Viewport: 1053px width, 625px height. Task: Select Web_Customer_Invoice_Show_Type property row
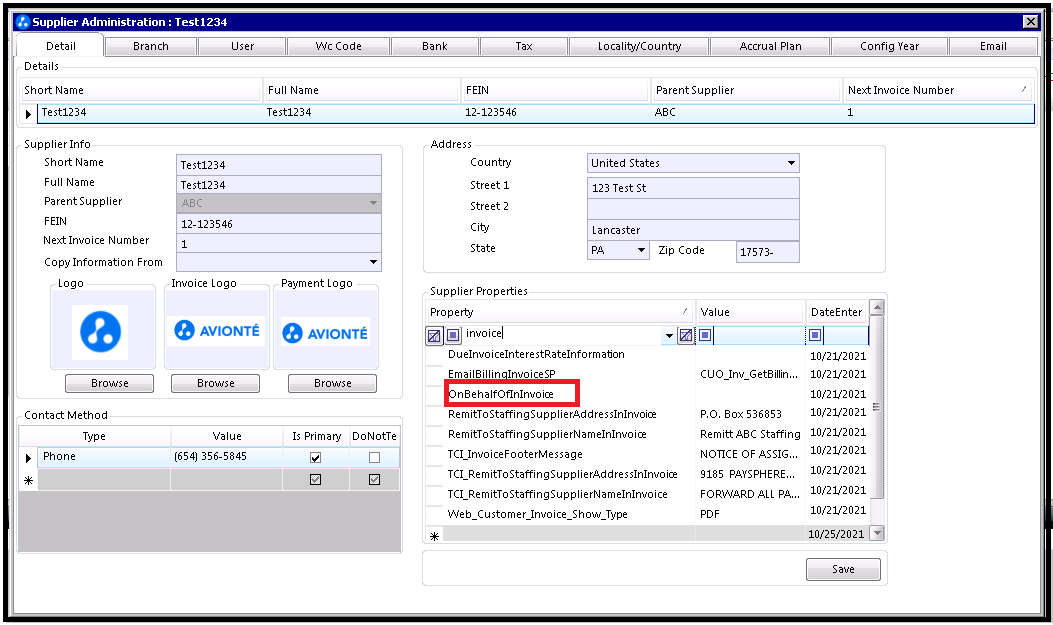pyautogui.click(x=537, y=514)
